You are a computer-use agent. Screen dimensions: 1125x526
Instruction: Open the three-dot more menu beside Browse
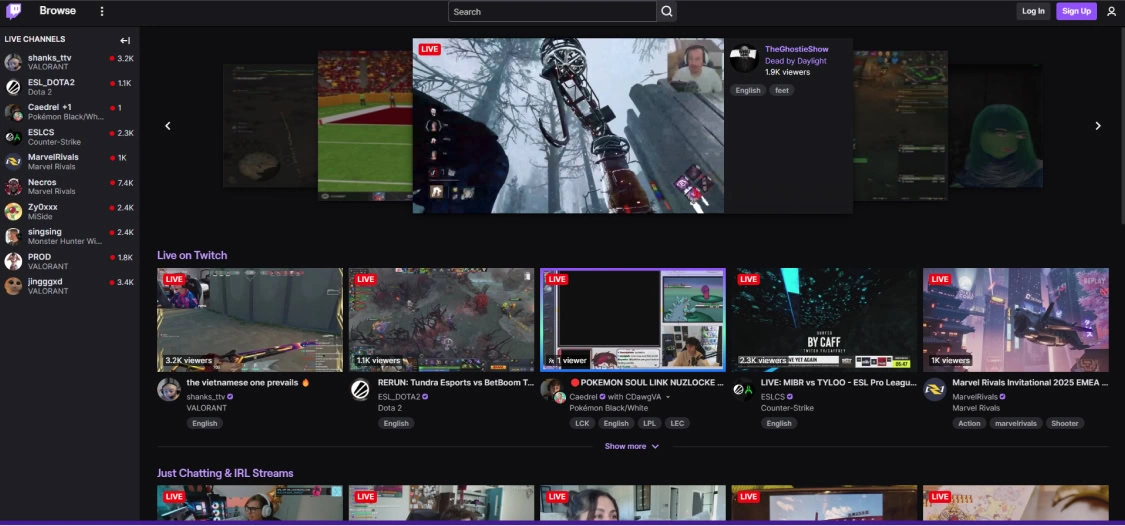[x=102, y=11]
